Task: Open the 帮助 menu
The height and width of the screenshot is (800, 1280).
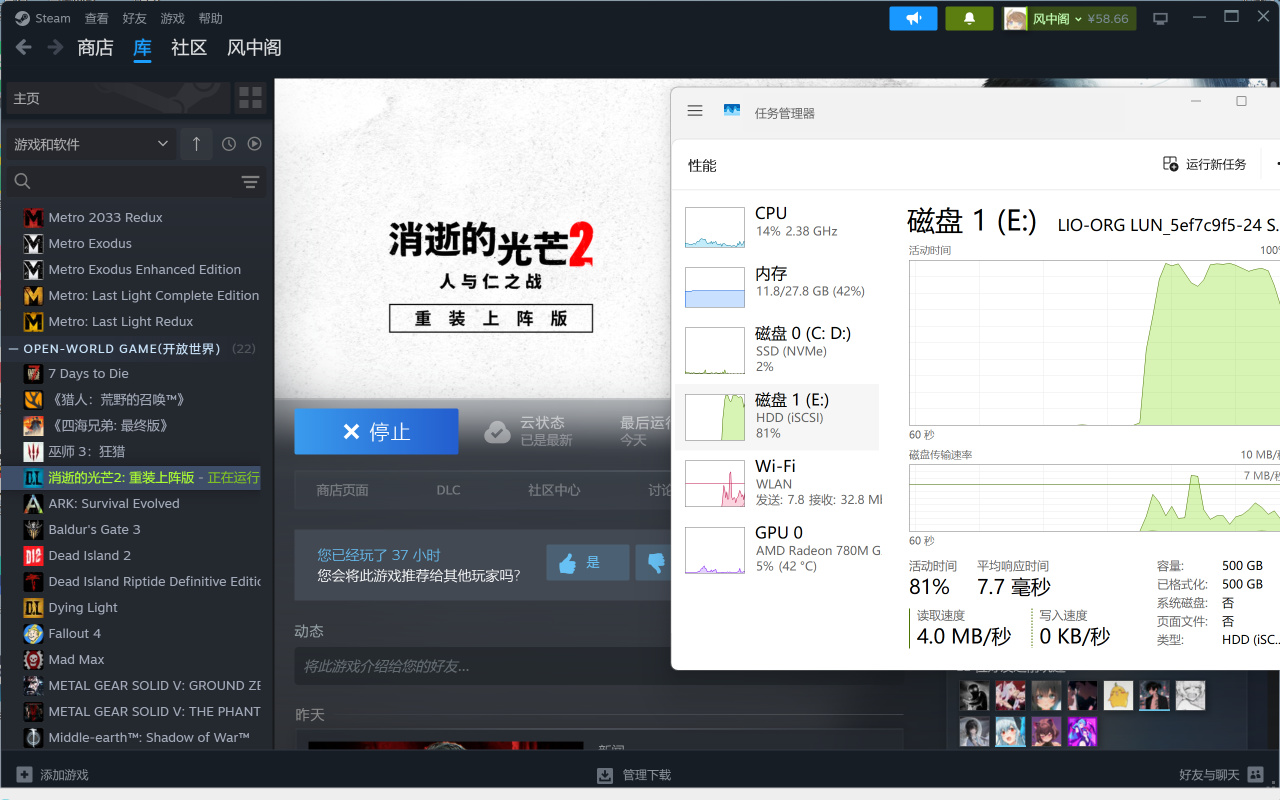Action: click(211, 18)
